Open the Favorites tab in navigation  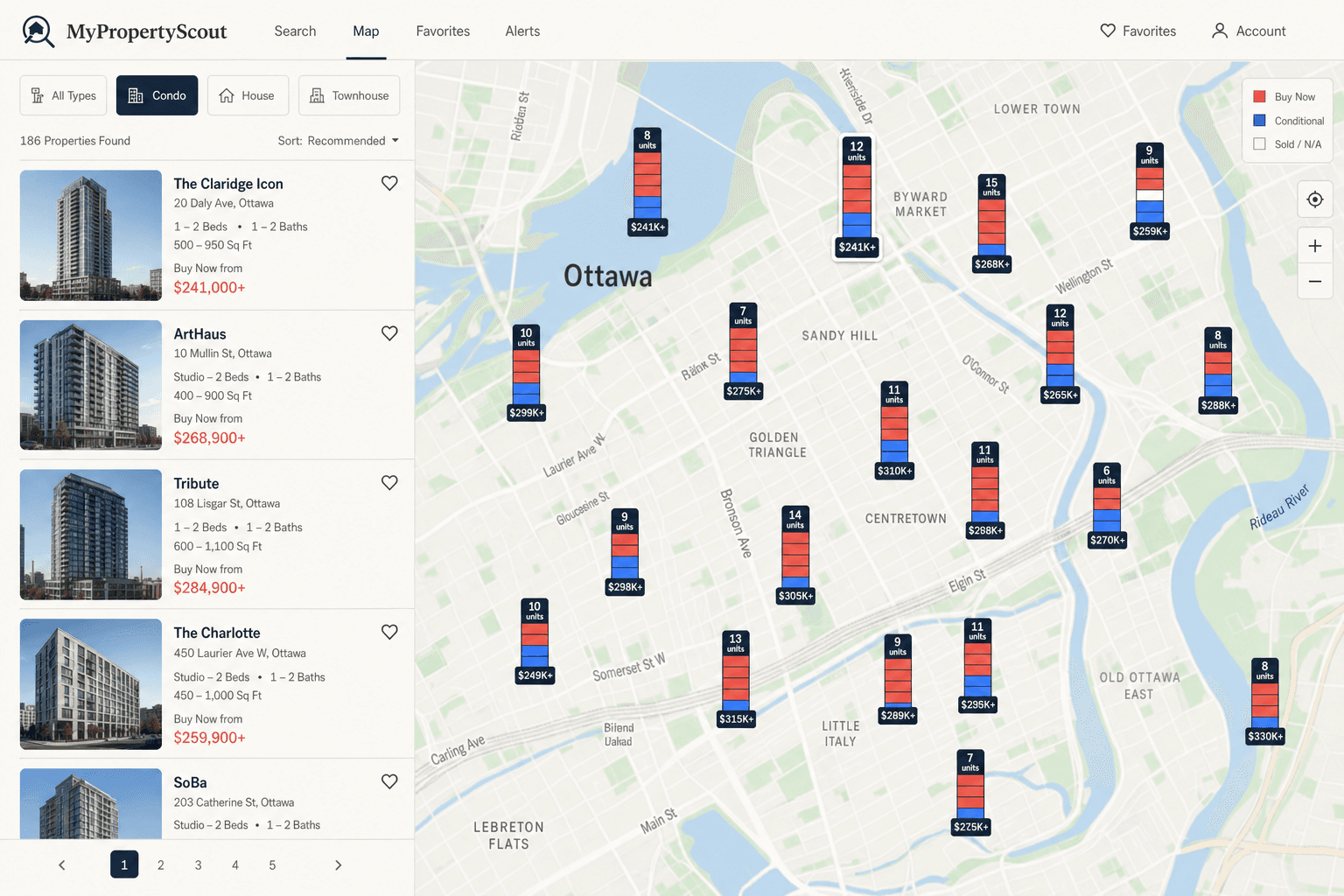pyautogui.click(x=443, y=31)
